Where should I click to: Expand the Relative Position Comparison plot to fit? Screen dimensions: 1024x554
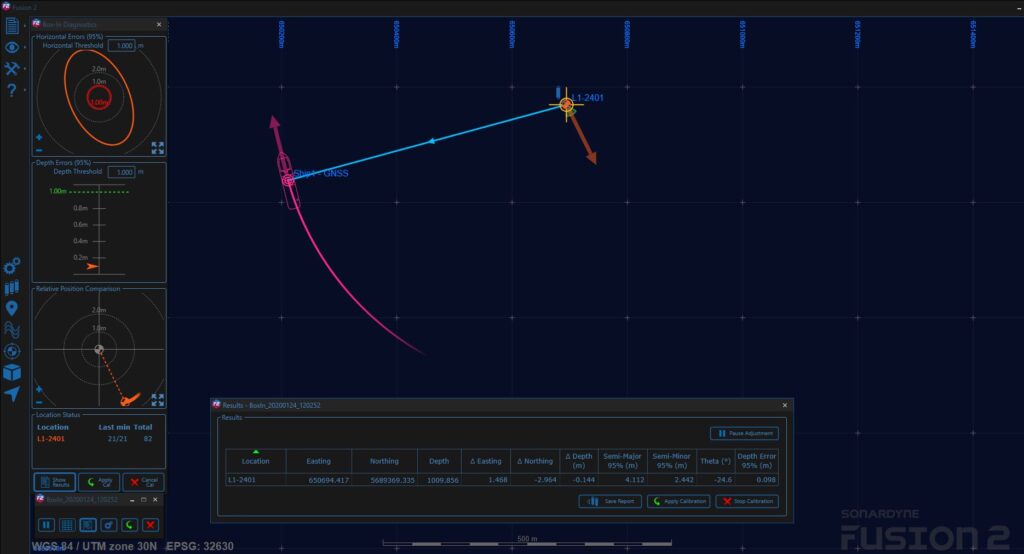(157, 400)
